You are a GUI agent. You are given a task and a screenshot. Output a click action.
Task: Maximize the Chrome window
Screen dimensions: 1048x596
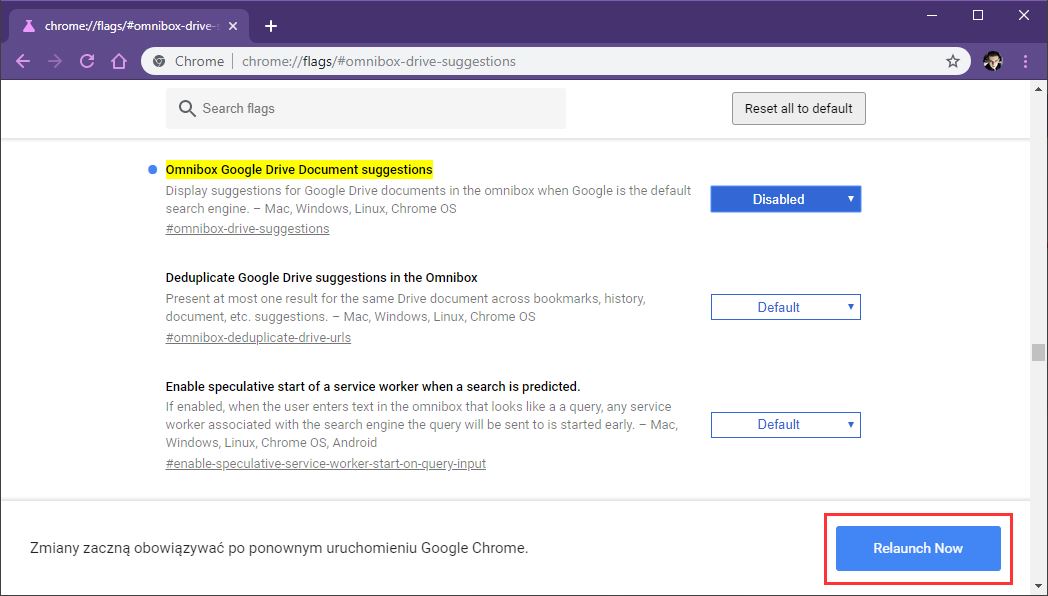[x=978, y=15]
